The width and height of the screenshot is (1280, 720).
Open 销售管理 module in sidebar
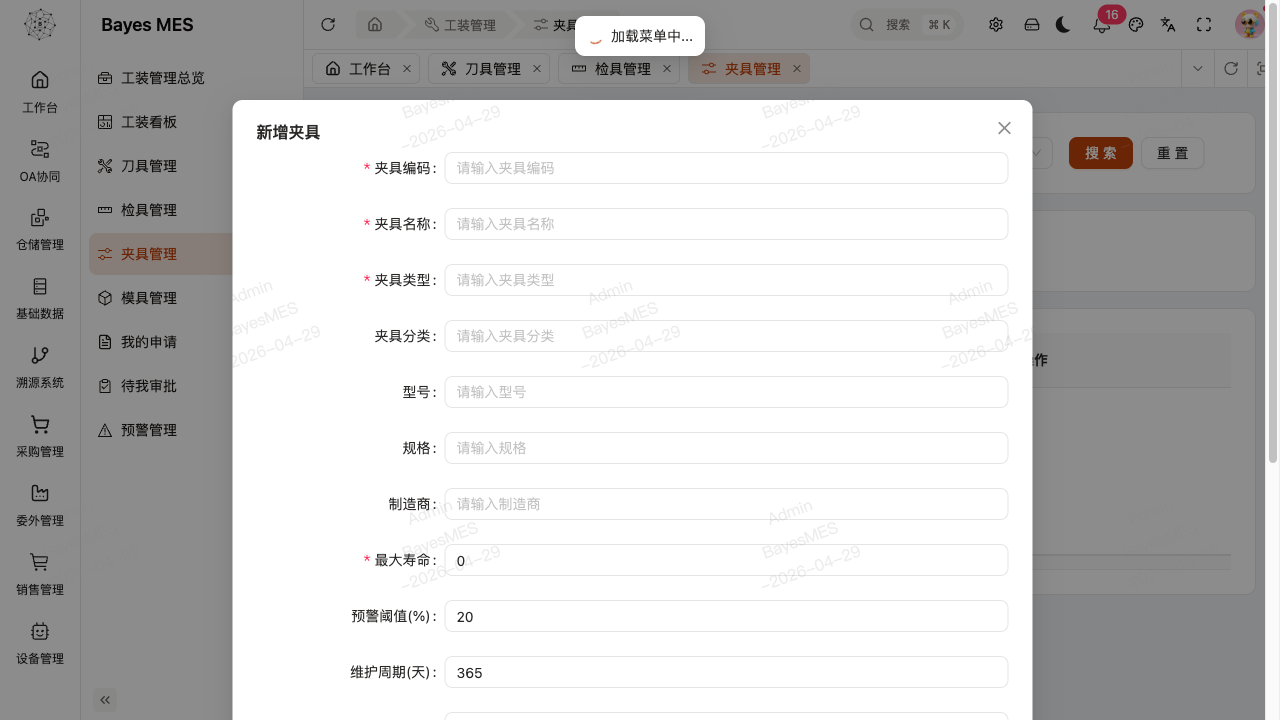[x=40, y=575]
